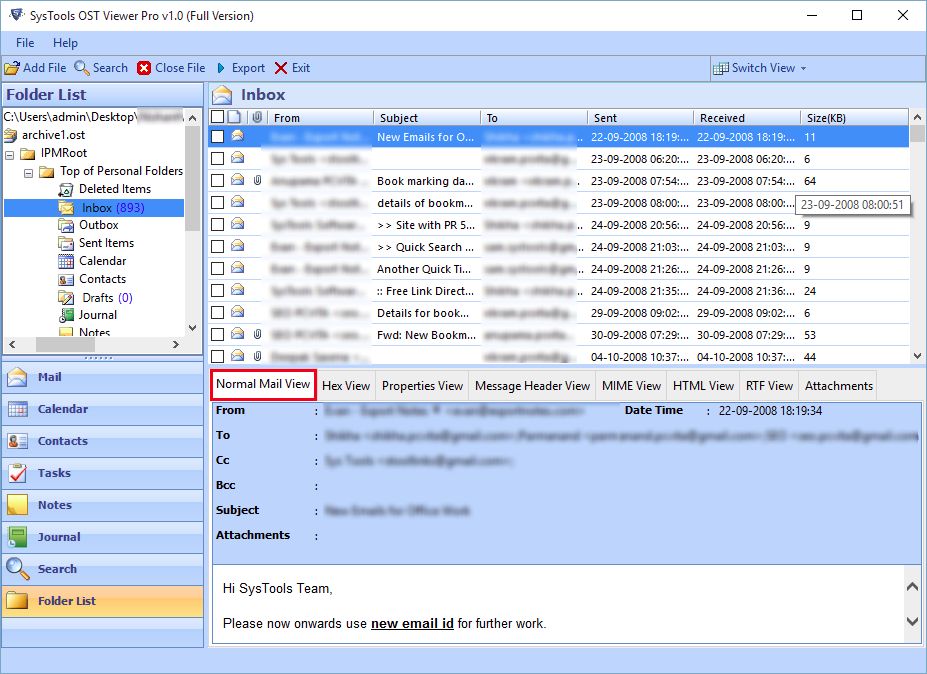Click email list scroll-down arrow

coord(917,356)
